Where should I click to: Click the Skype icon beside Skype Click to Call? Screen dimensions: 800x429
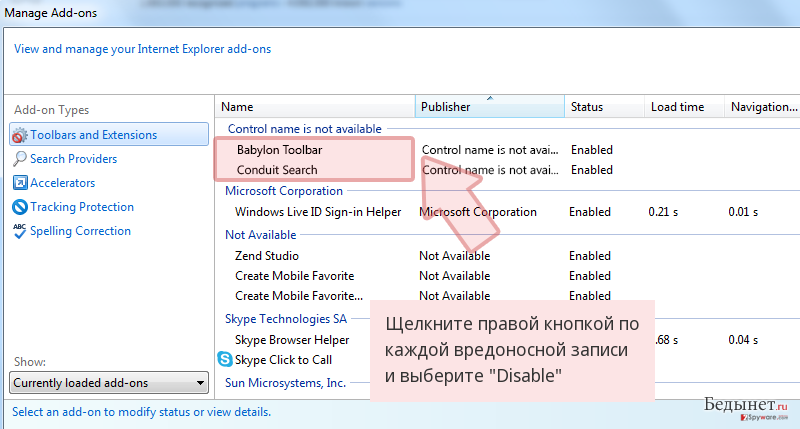(225, 359)
